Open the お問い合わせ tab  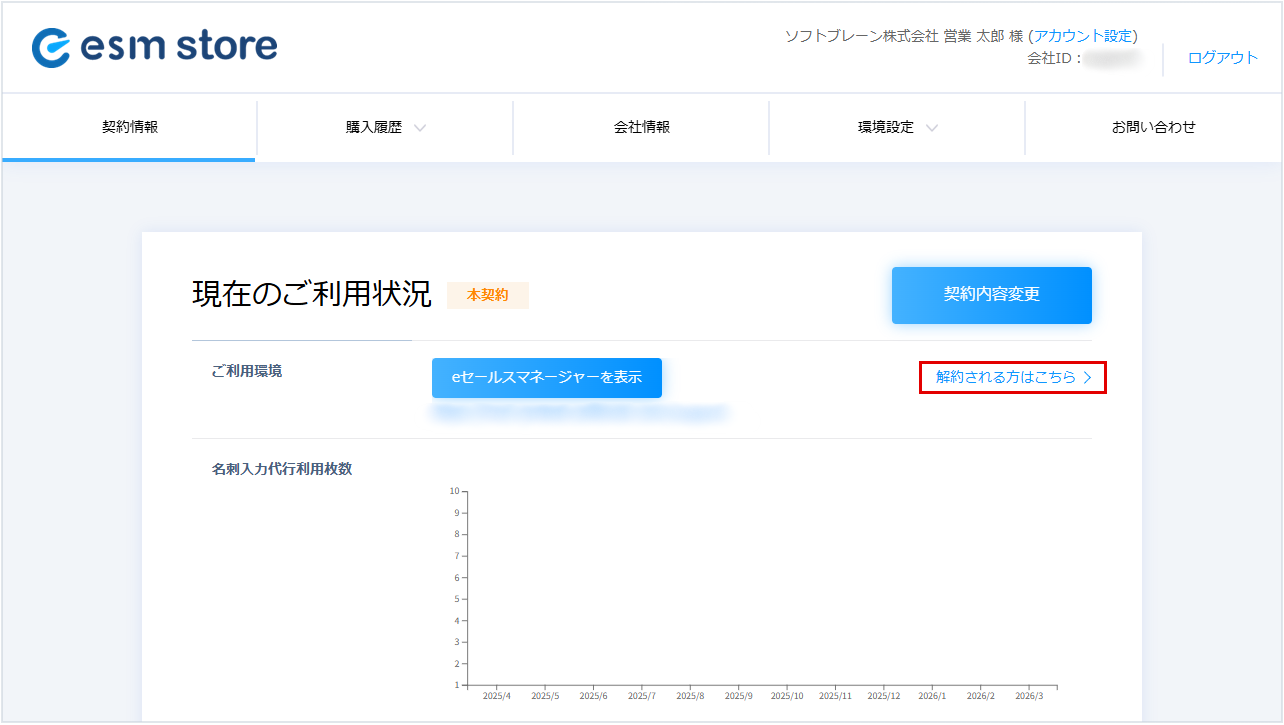pos(1153,127)
